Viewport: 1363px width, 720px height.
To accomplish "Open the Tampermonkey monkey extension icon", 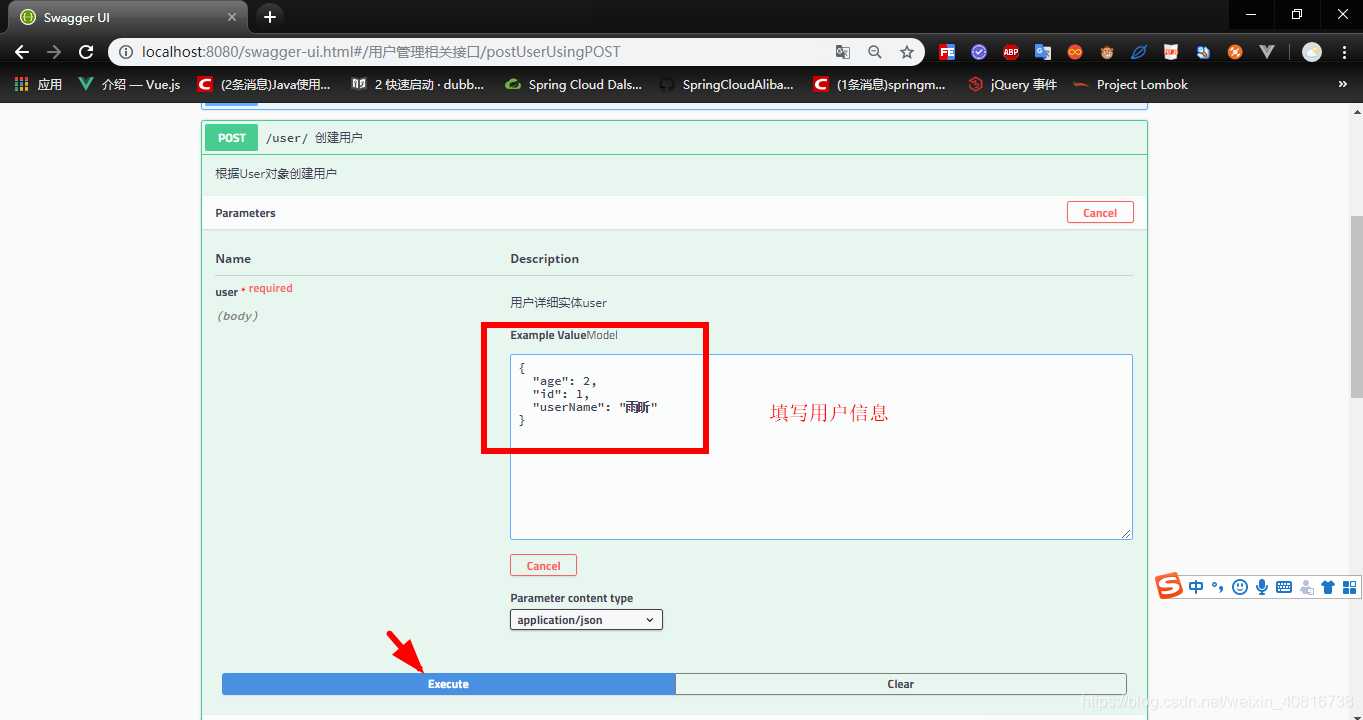I will [x=1107, y=52].
